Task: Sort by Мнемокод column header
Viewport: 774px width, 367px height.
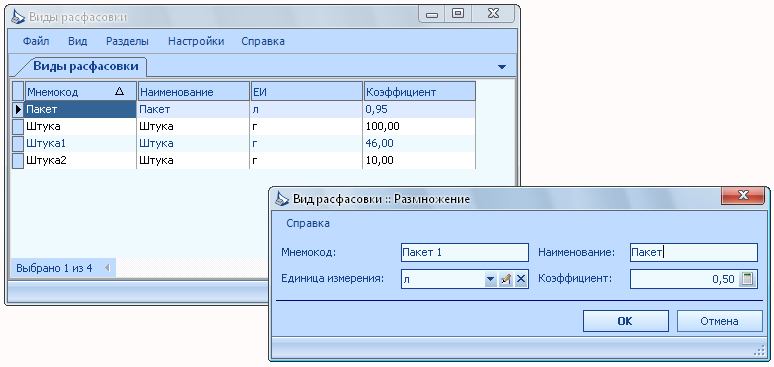Action: 80,92
